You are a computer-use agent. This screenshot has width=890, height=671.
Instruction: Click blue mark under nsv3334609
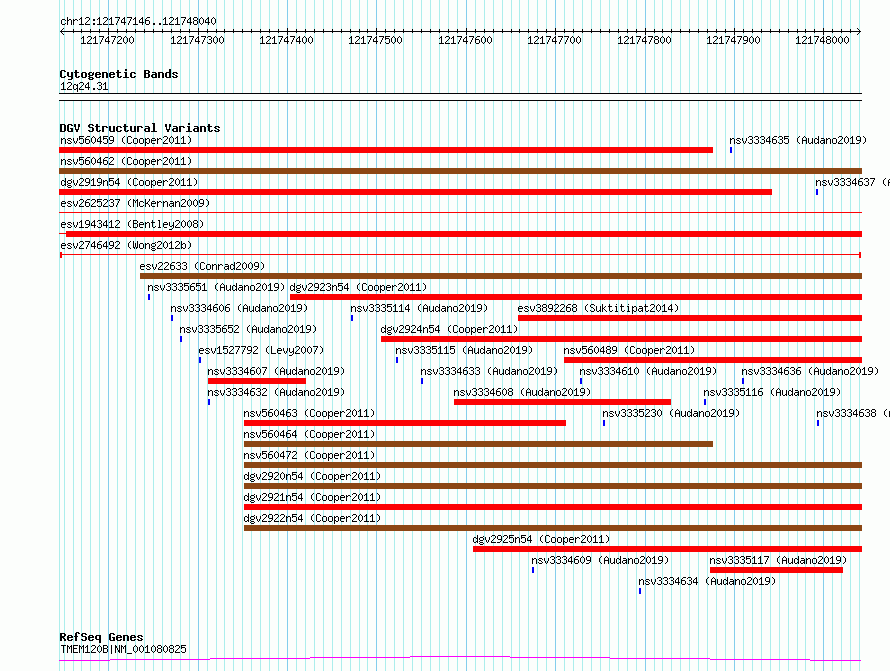click(533, 570)
